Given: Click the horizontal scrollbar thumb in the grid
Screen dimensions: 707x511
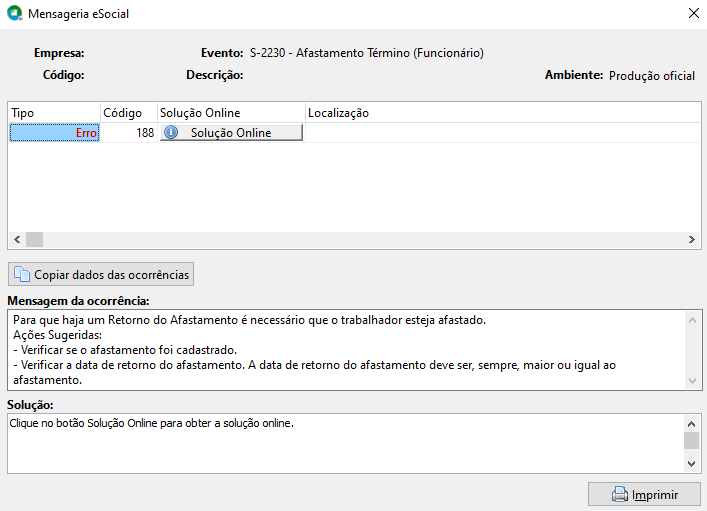Looking at the screenshot, I should [34, 239].
